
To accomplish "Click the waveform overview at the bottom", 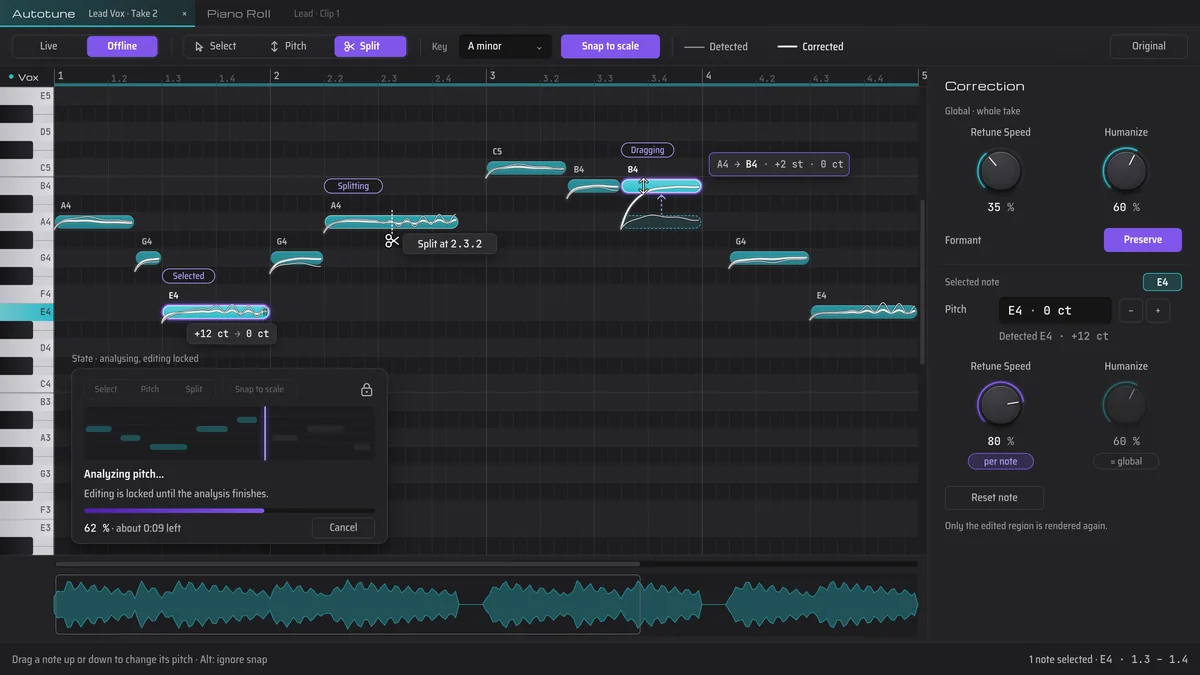I will pos(486,605).
